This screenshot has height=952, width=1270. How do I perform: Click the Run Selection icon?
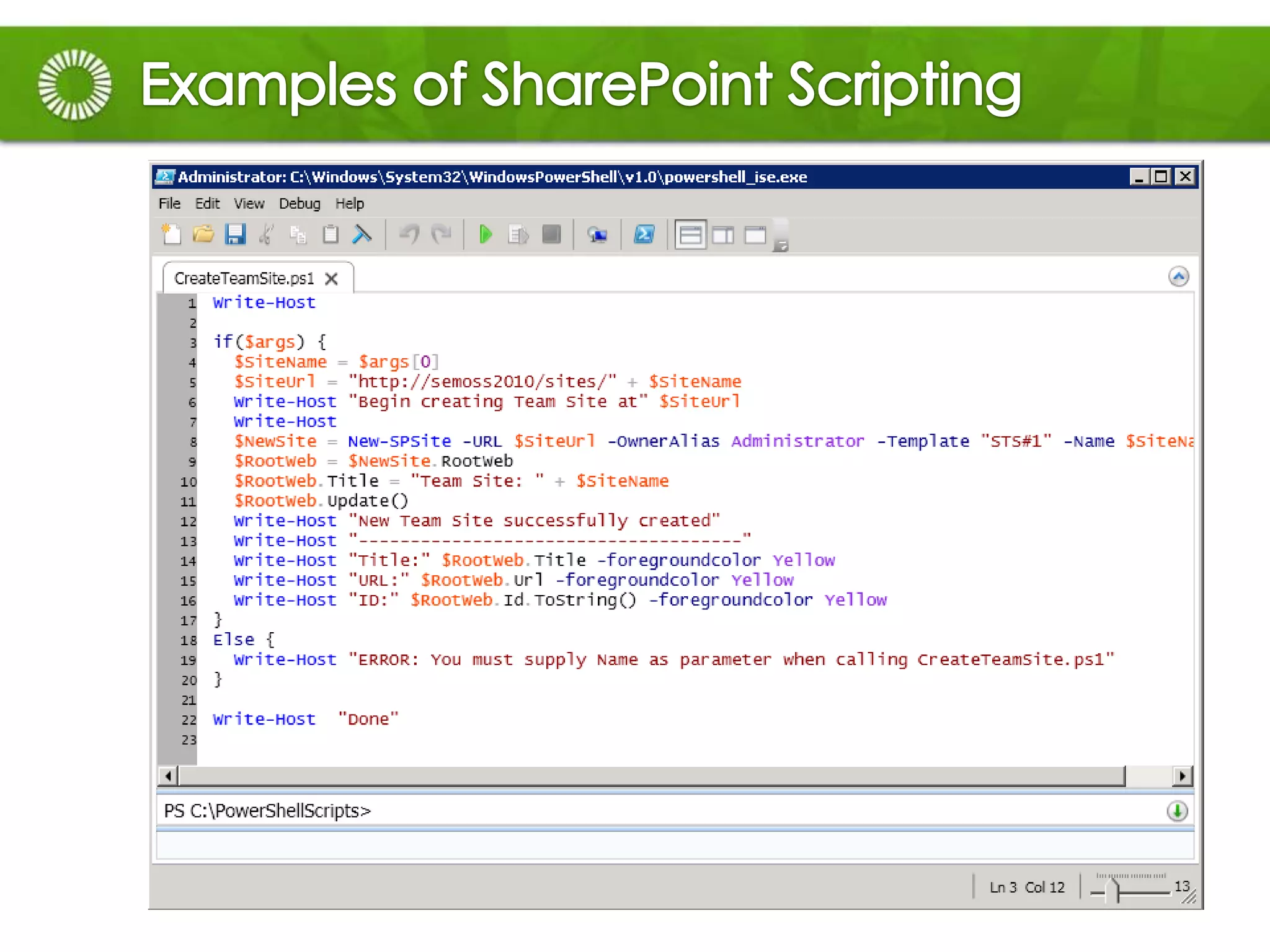coord(518,235)
